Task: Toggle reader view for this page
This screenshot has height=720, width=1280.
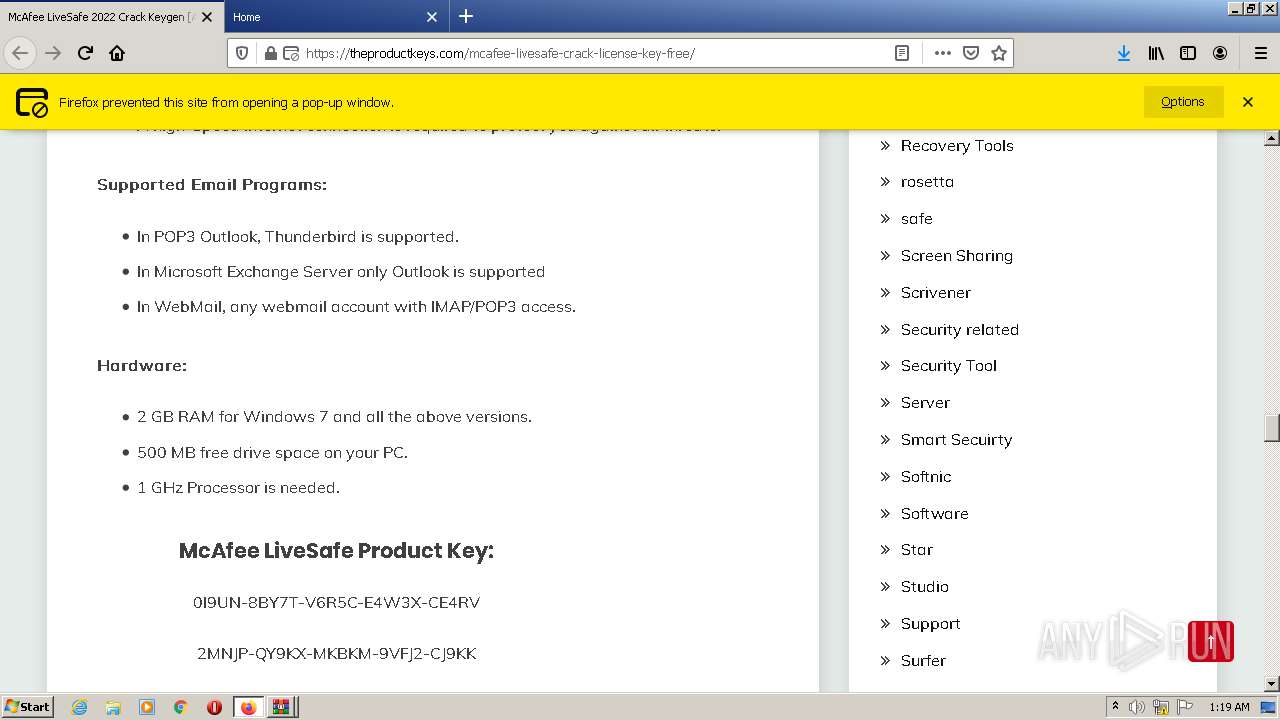Action: coord(902,53)
